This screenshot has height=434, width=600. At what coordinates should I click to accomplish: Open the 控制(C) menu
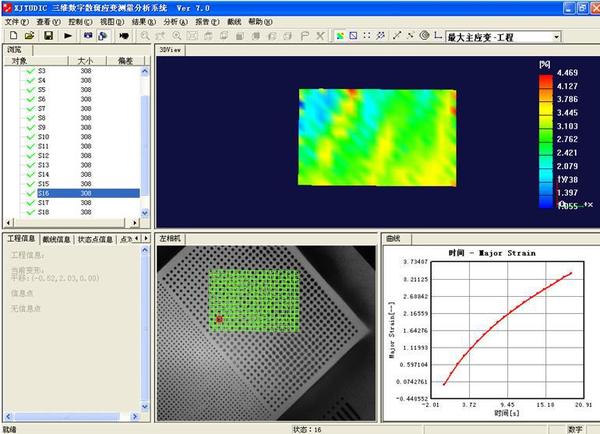[80, 22]
